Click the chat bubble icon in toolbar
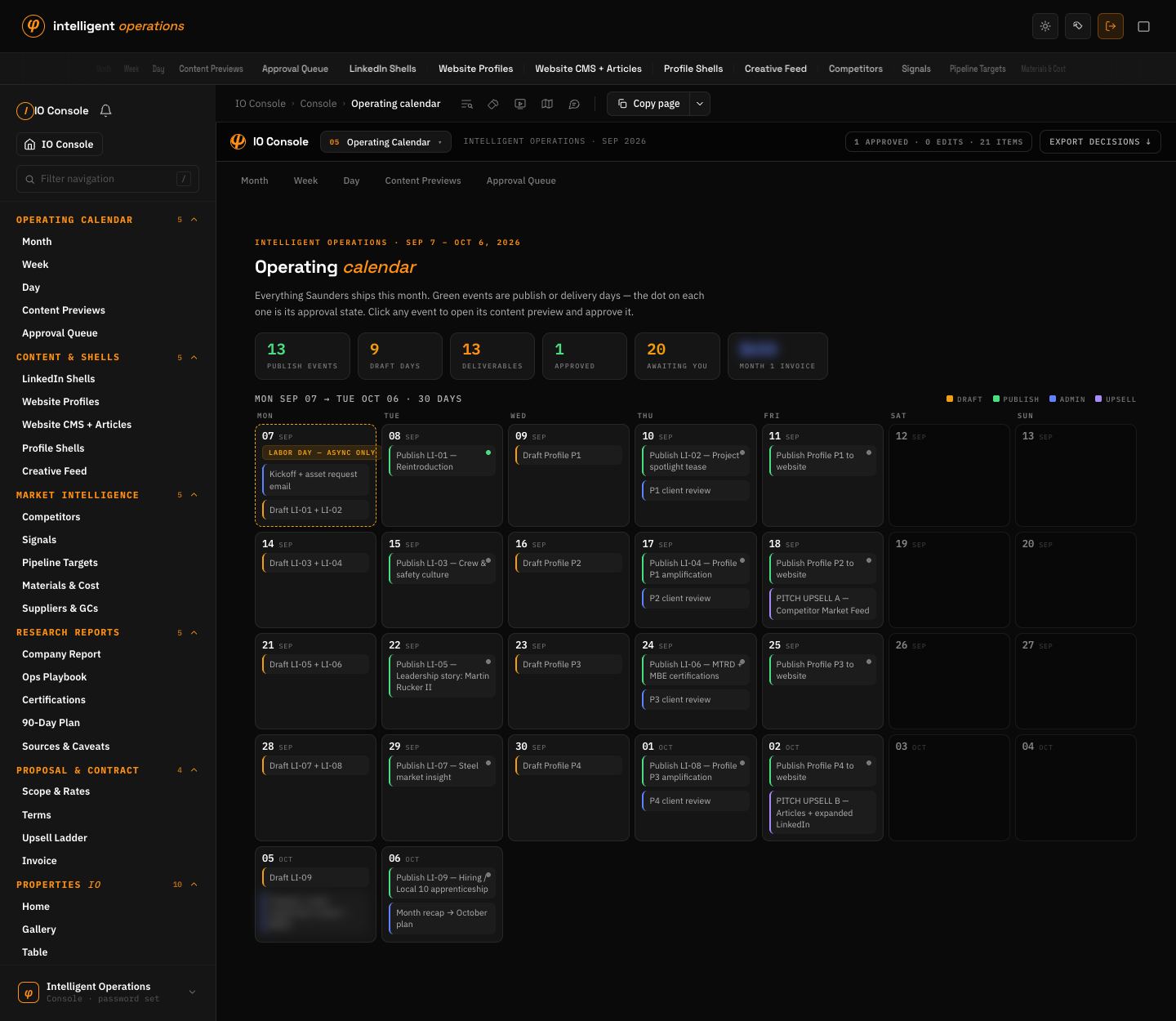 pos(574,104)
